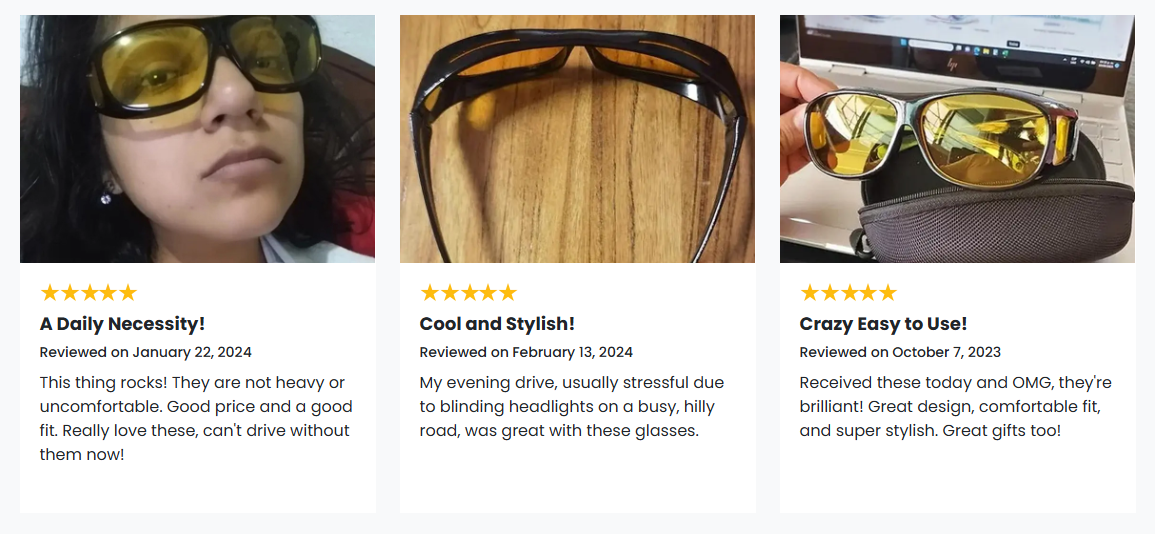Click the 'Crazy Easy to Use!' review title
Image resolution: width=1155 pixels, height=534 pixels.
[883, 324]
